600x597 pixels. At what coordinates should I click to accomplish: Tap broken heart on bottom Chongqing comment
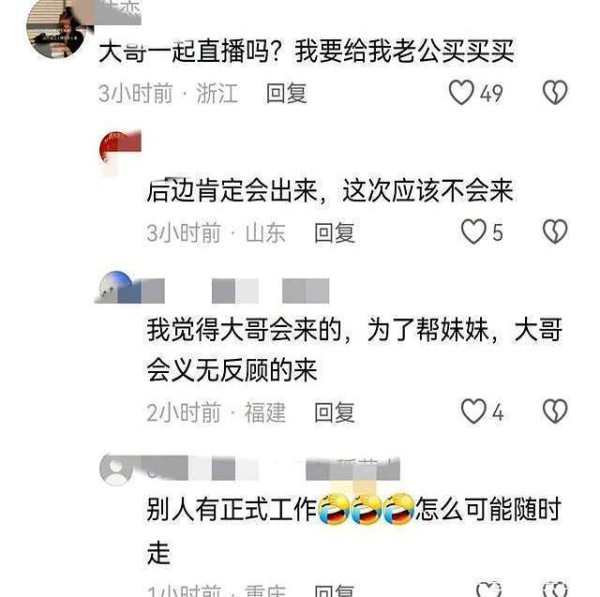[555, 589]
